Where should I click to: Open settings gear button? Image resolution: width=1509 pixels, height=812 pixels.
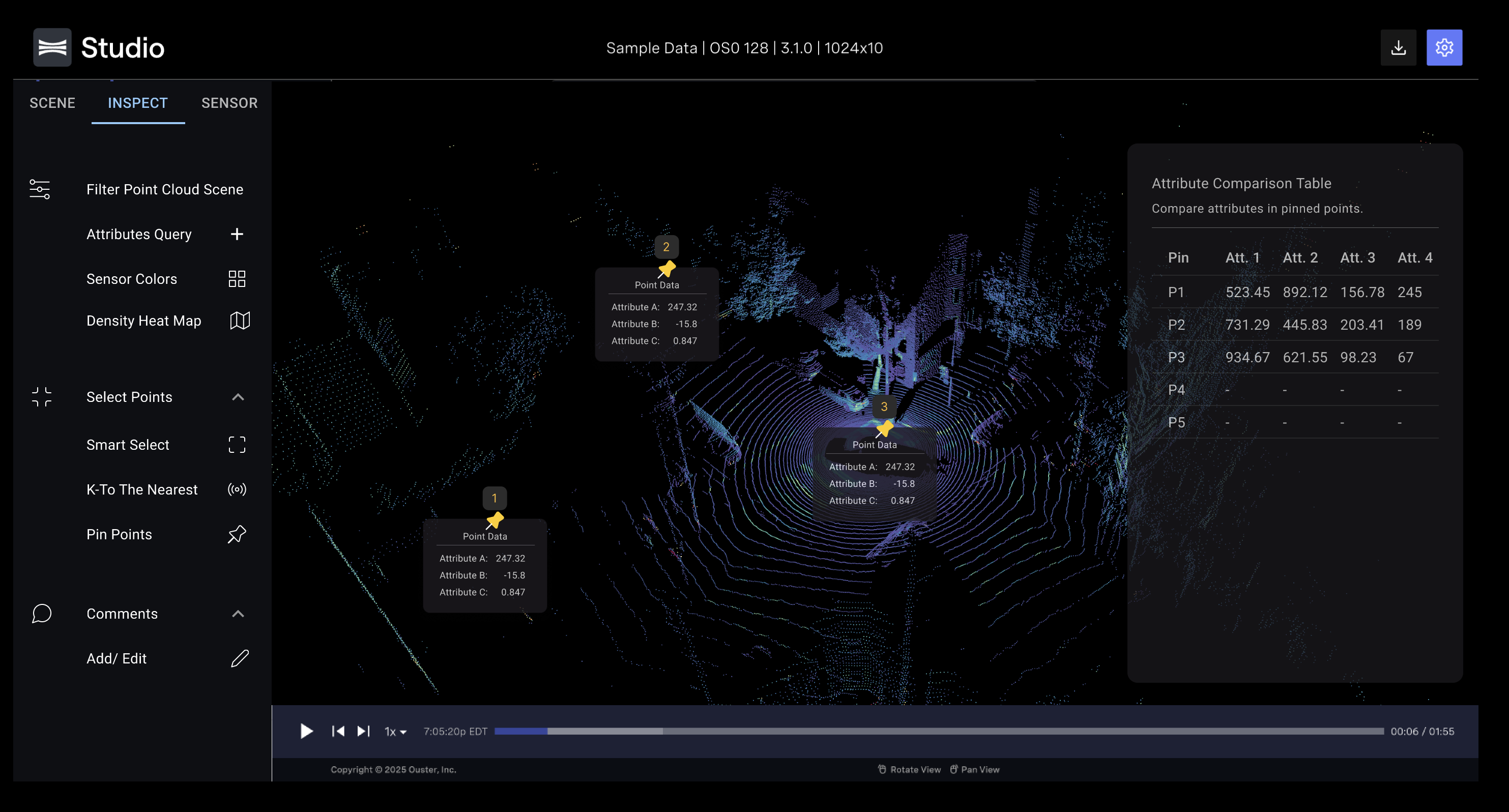point(1443,47)
